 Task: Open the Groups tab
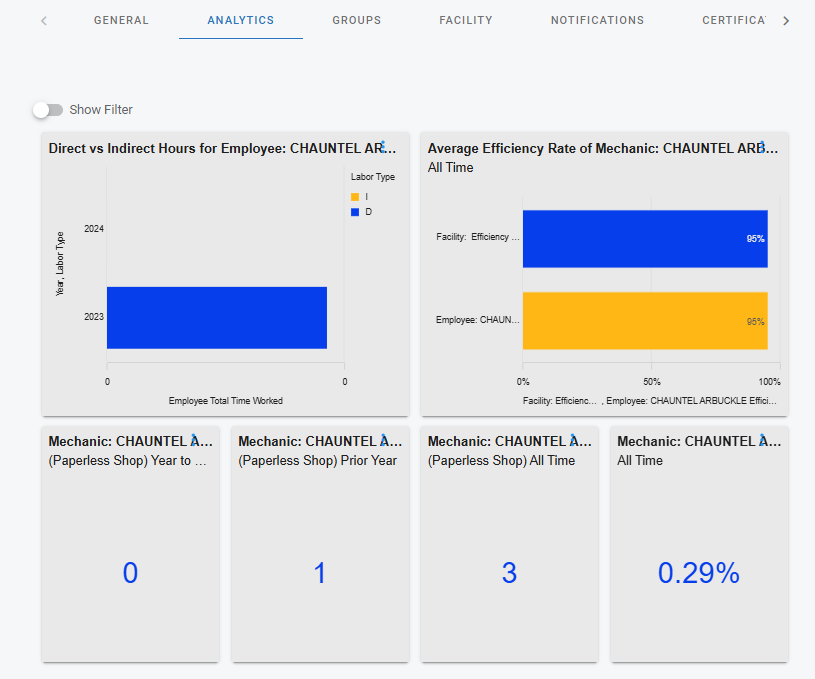click(356, 20)
